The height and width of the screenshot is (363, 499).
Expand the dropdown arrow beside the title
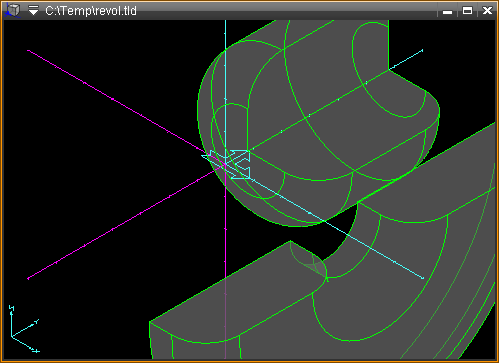click(33, 10)
